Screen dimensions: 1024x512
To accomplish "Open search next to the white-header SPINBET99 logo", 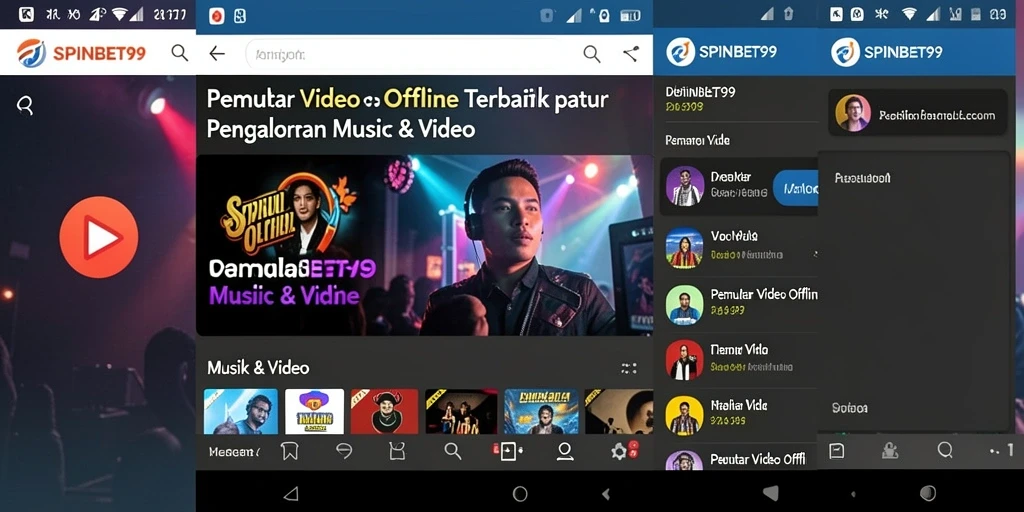I will coord(180,53).
